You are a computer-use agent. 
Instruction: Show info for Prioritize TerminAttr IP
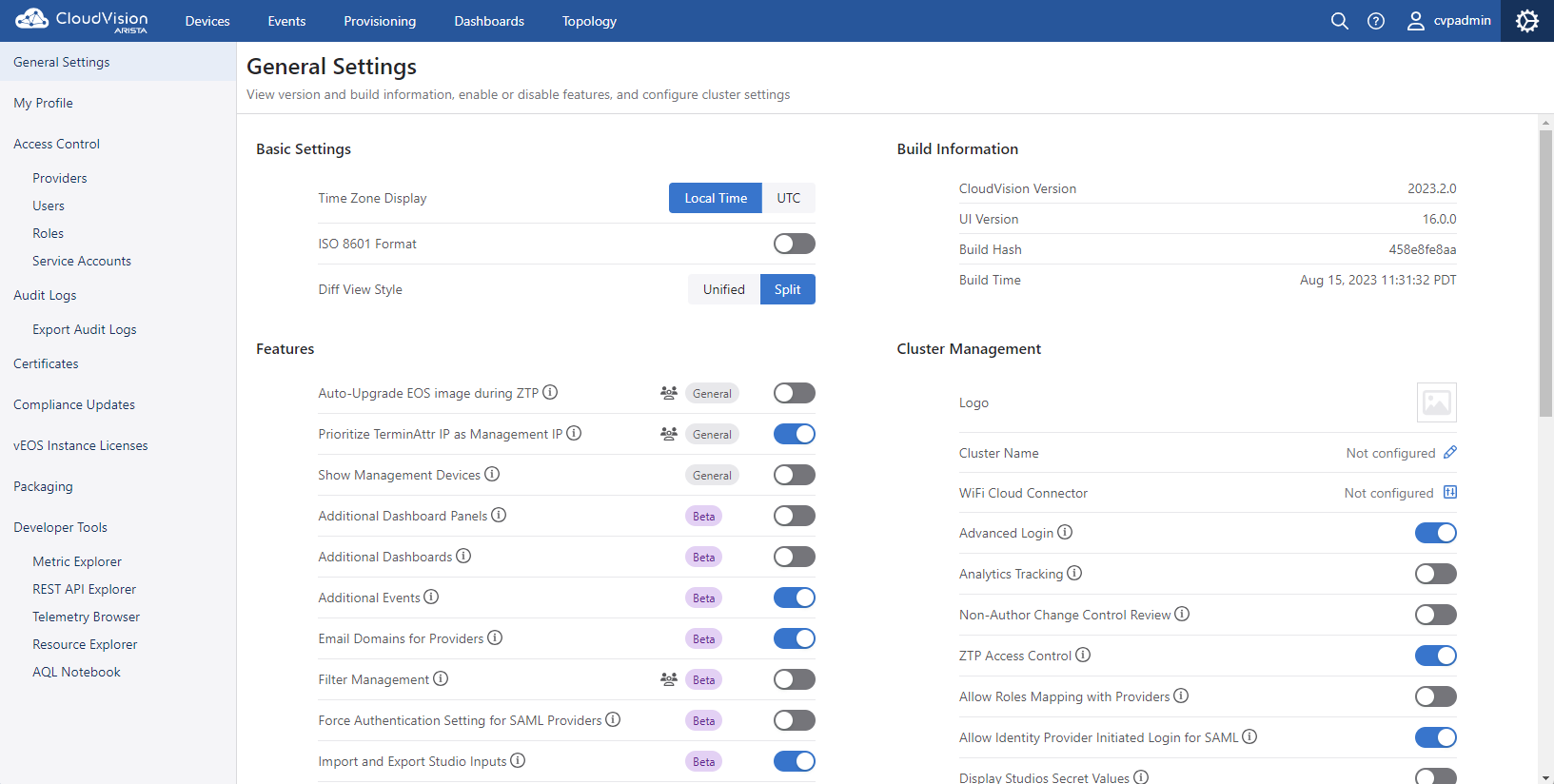574,433
